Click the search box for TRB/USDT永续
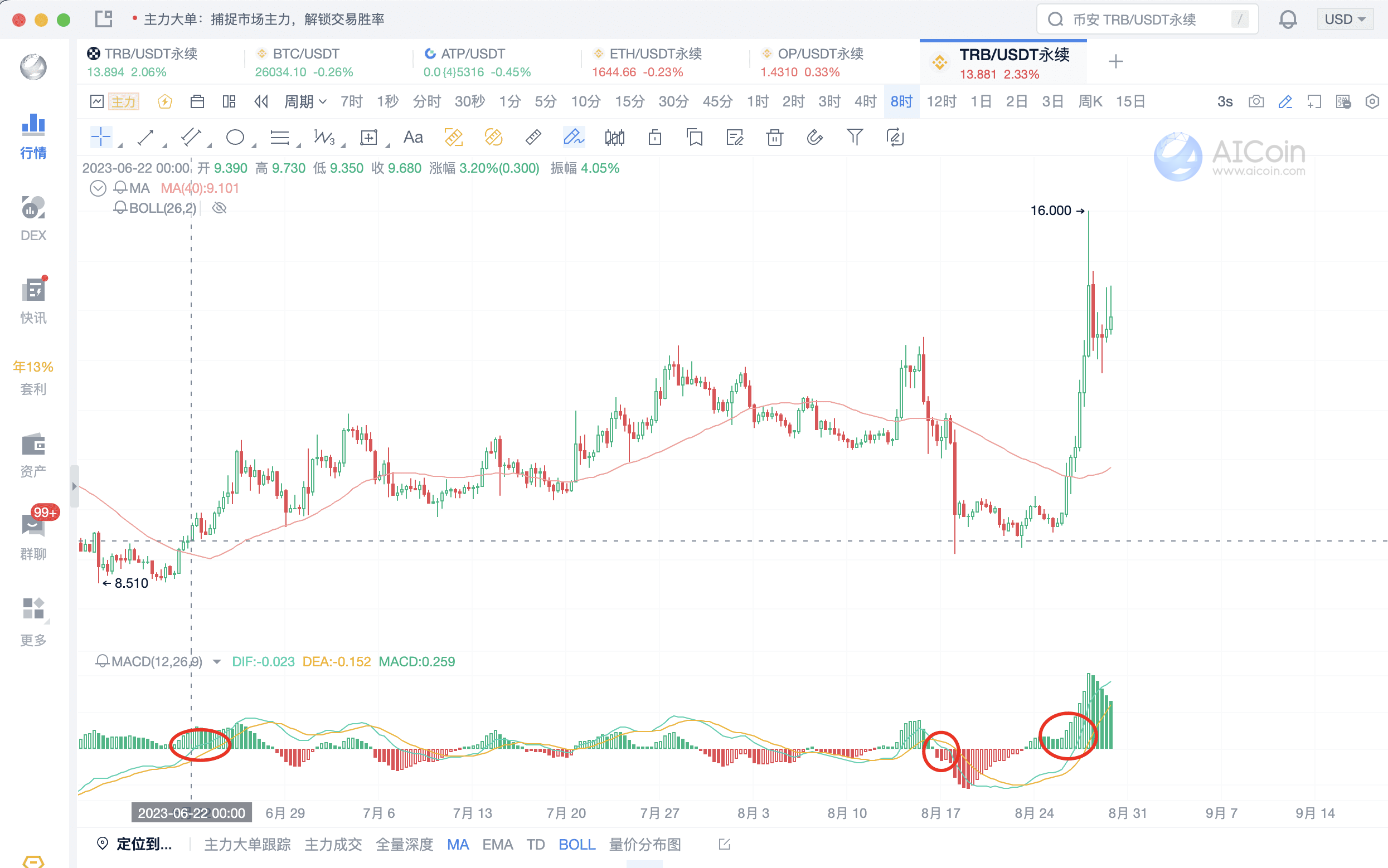Image resolution: width=1388 pixels, height=868 pixels. pyautogui.click(x=1147, y=19)
